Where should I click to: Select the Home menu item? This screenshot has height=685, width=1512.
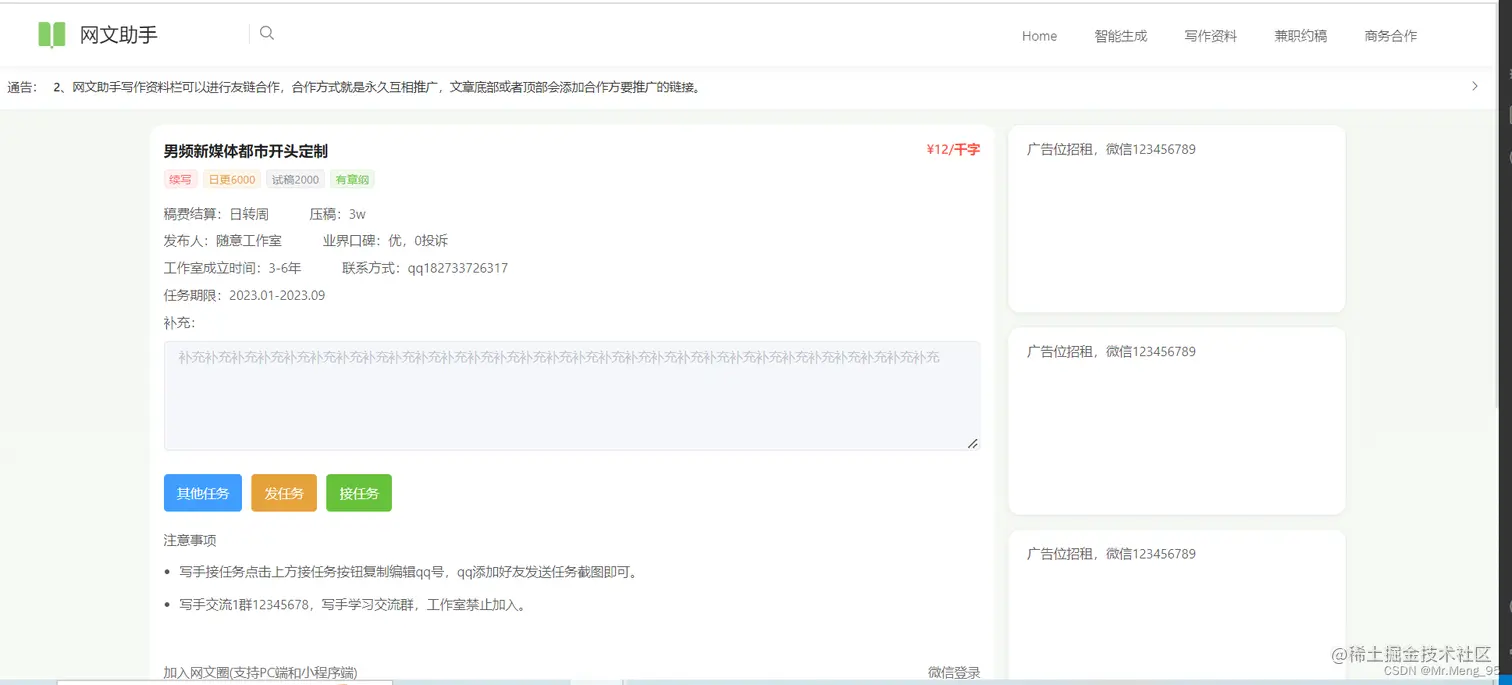(1039, 36)
